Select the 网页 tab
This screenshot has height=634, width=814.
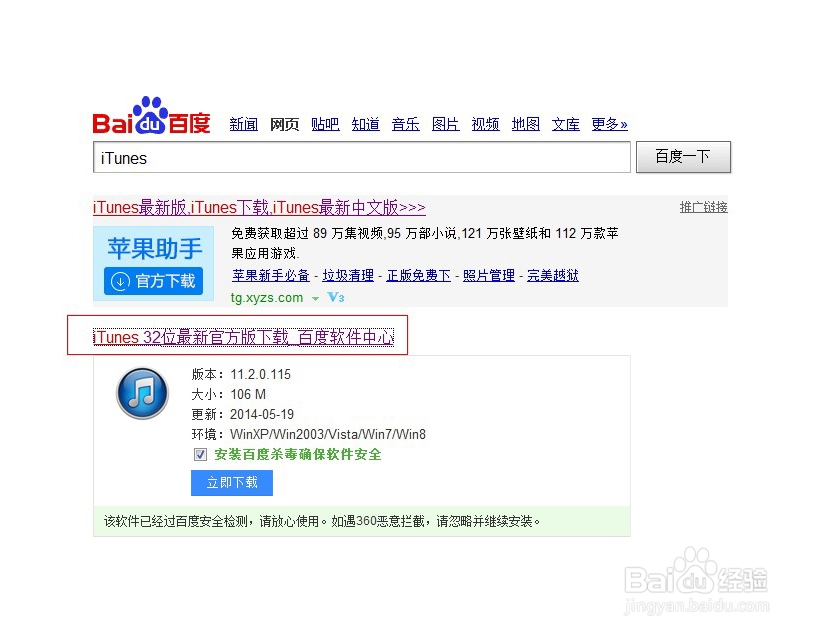284,124
